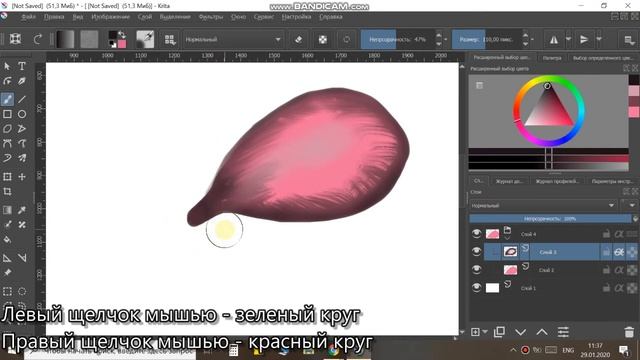The image size is (640, 360).
Task: Open horizontal mirror options arrow
Action: coord(568,39)
